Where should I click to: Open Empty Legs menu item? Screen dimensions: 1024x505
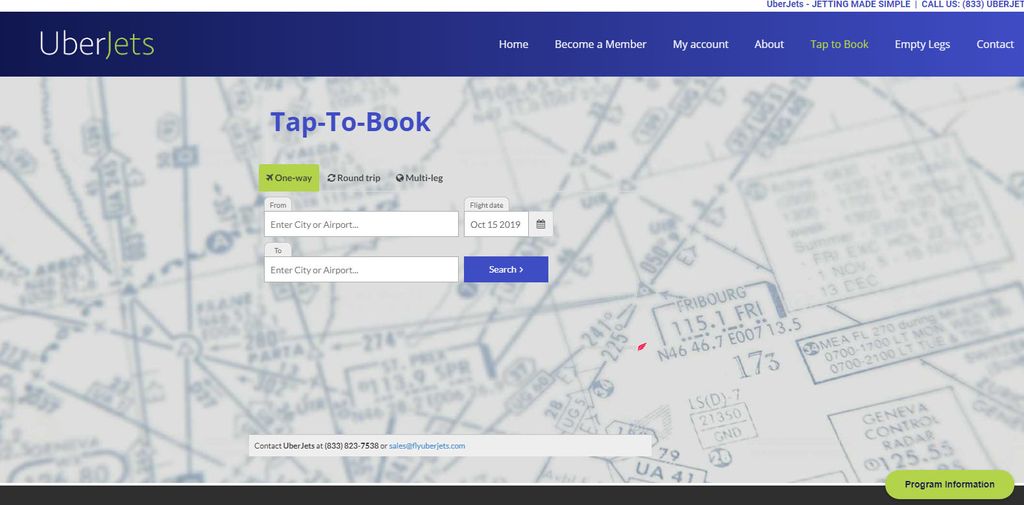(x=922, y=44)
